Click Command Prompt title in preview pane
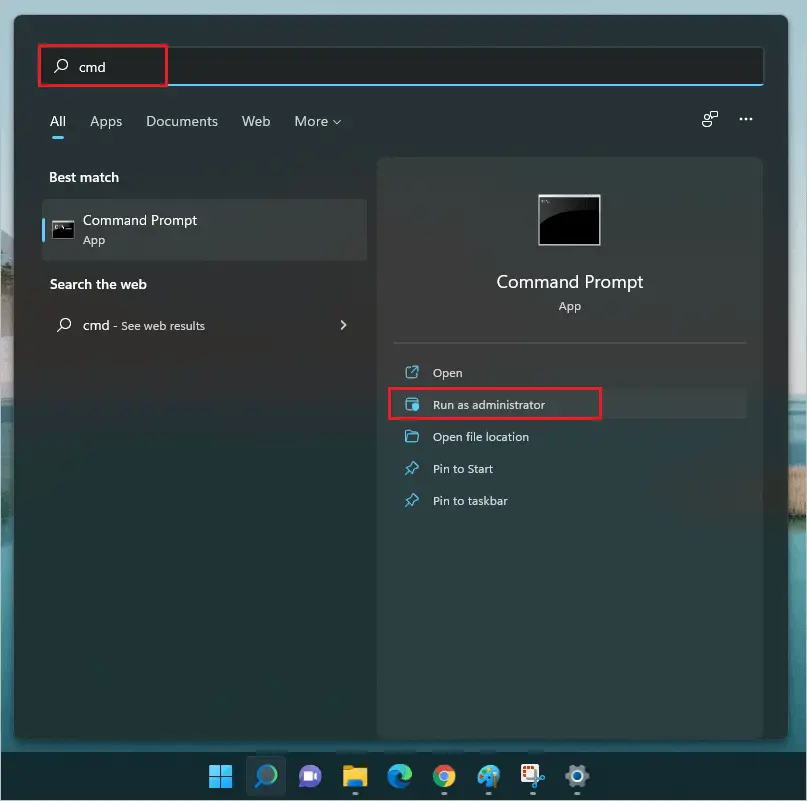The height and width of the screenshot is (801, 807). tap(570, 282)
